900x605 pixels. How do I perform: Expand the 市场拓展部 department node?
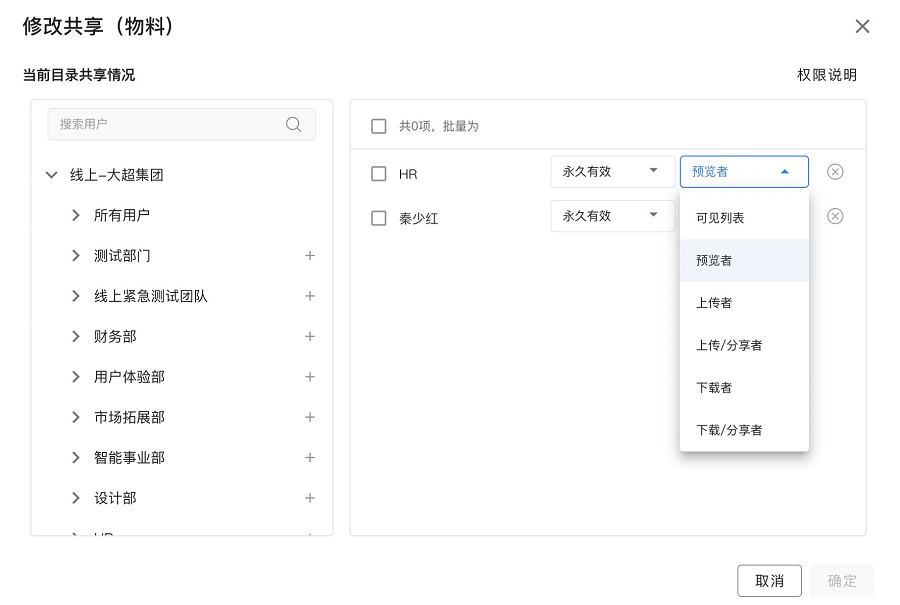pyautogui.click(x=76, y=417)
